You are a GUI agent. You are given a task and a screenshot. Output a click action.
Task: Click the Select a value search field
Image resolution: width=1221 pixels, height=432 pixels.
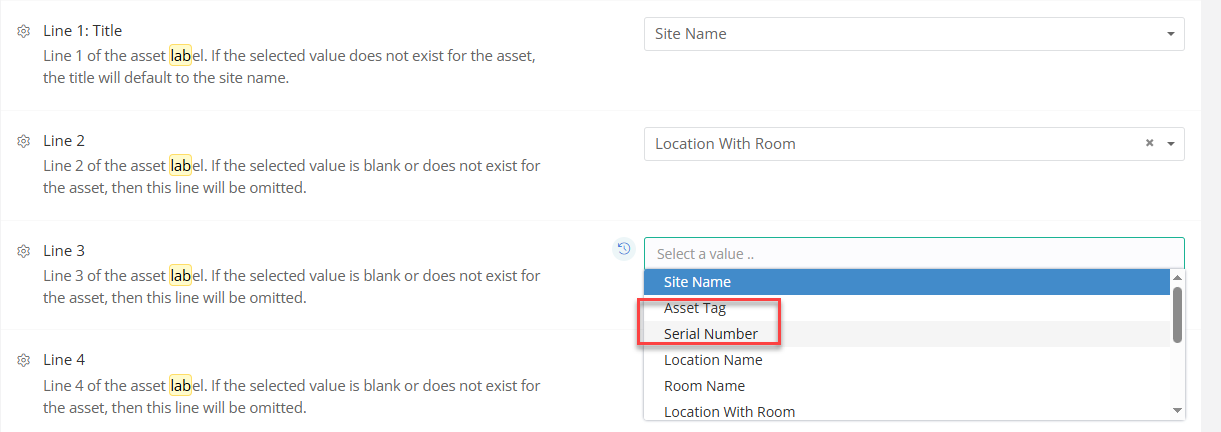914,254
